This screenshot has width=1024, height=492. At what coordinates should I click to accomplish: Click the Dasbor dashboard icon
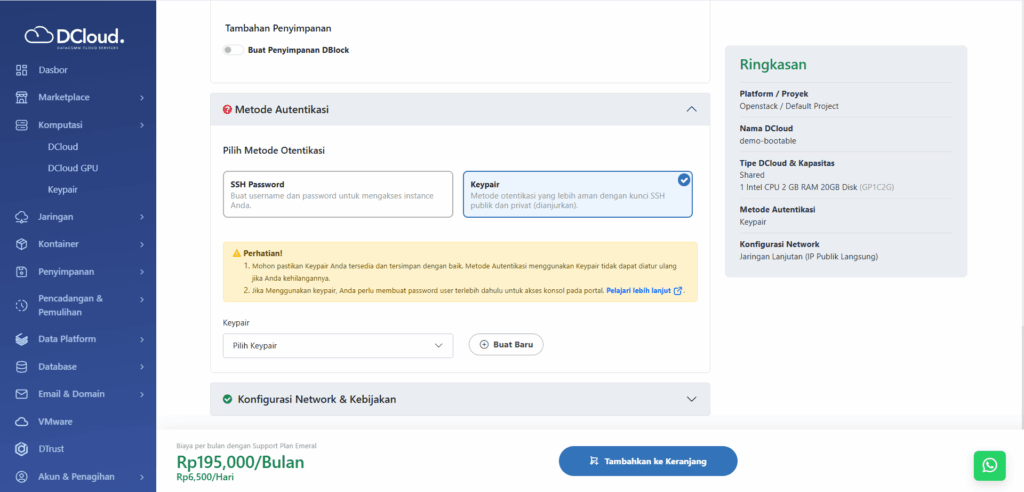tap(22, 70)
